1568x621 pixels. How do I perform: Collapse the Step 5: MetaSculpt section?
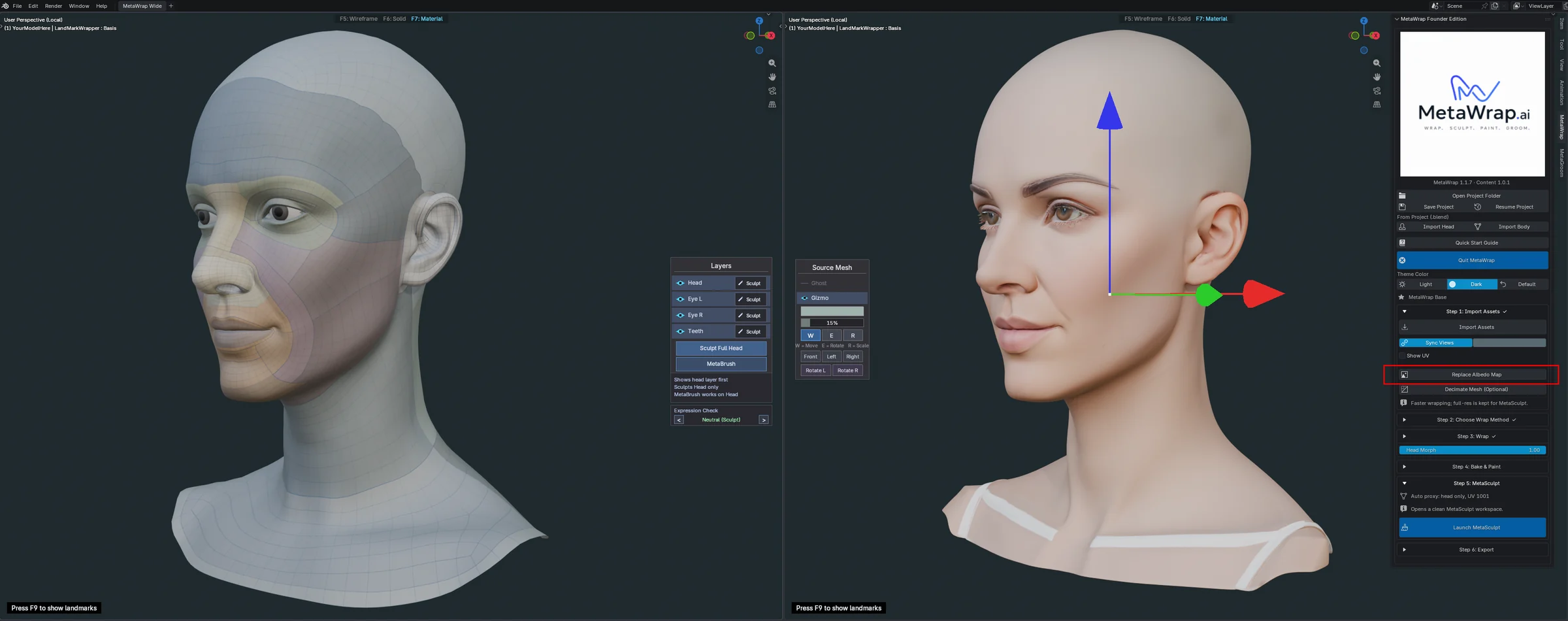click(1405, 483)
